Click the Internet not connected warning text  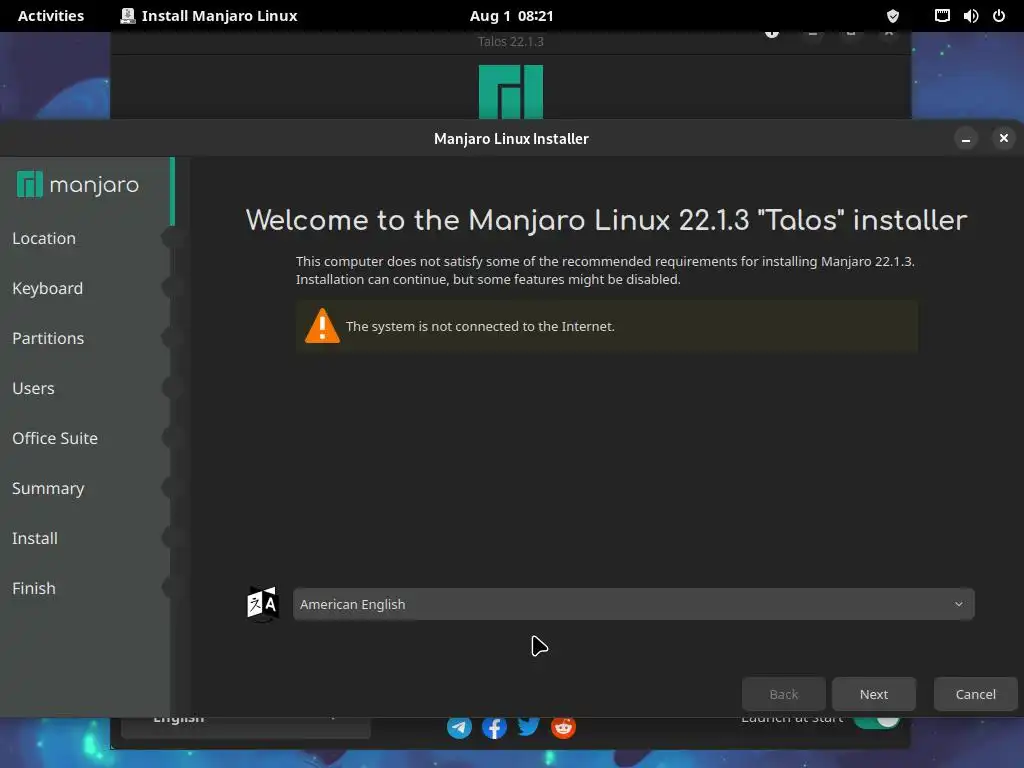pos(480,327)
